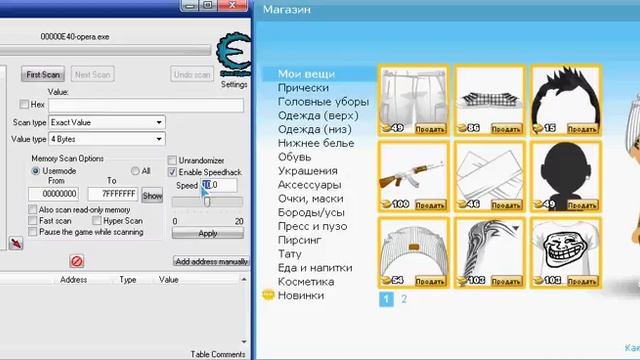Check Also scan read-only memory
The image size is (640, 360).
tap(33, 209)
